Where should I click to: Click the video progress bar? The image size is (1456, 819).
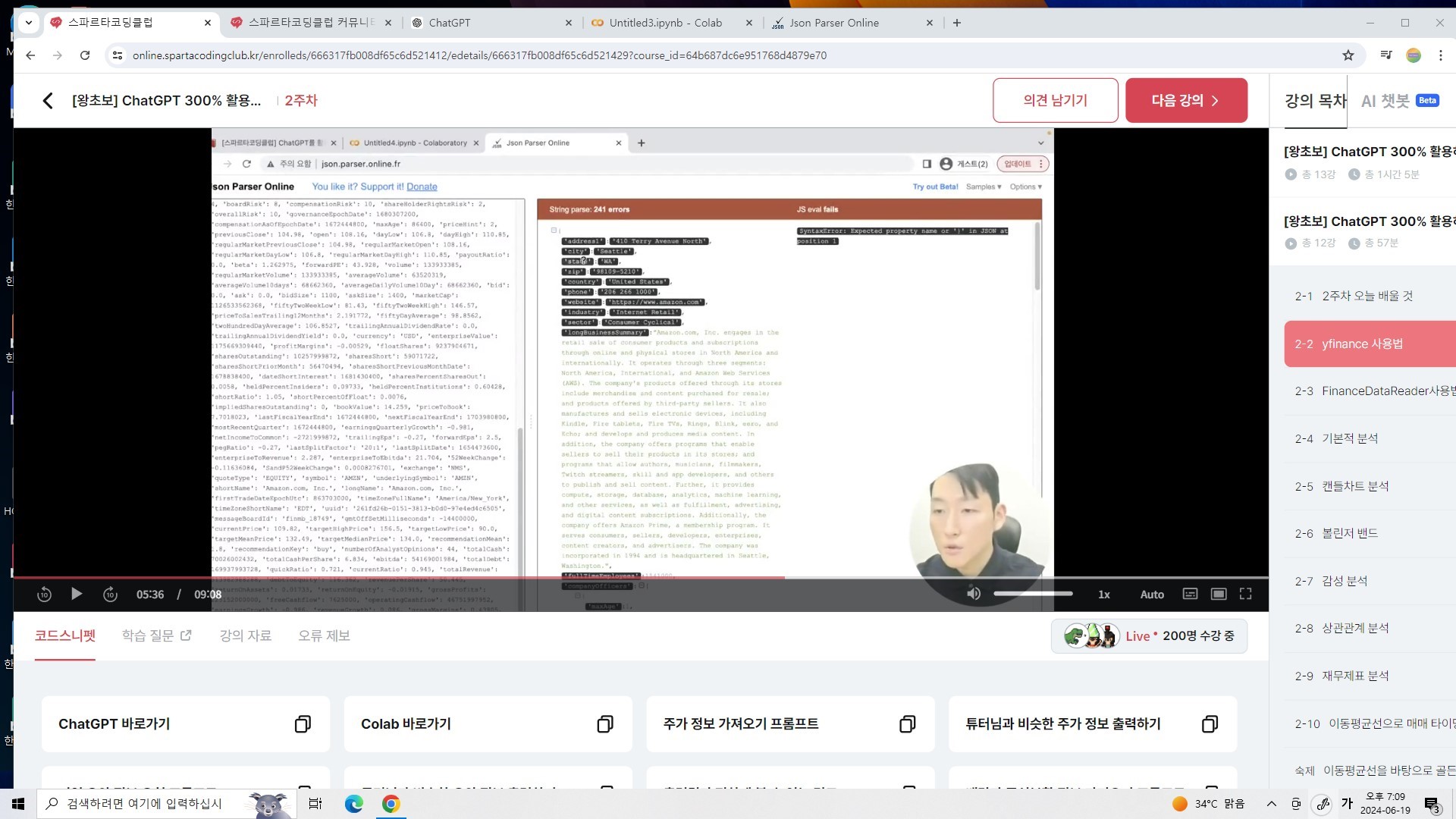641,578
